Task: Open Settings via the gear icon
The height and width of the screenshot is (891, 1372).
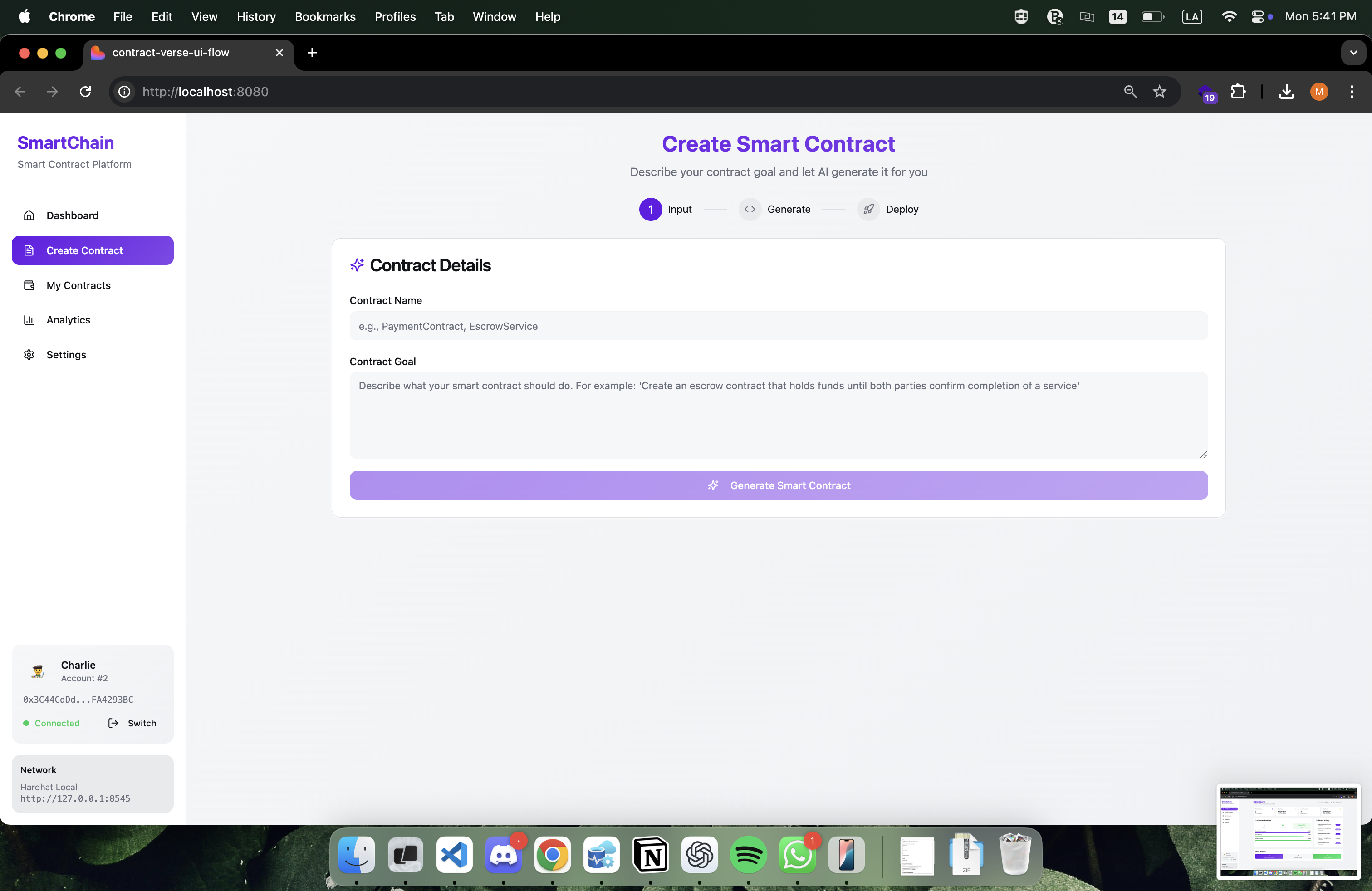Action: [x=29, y=354]
